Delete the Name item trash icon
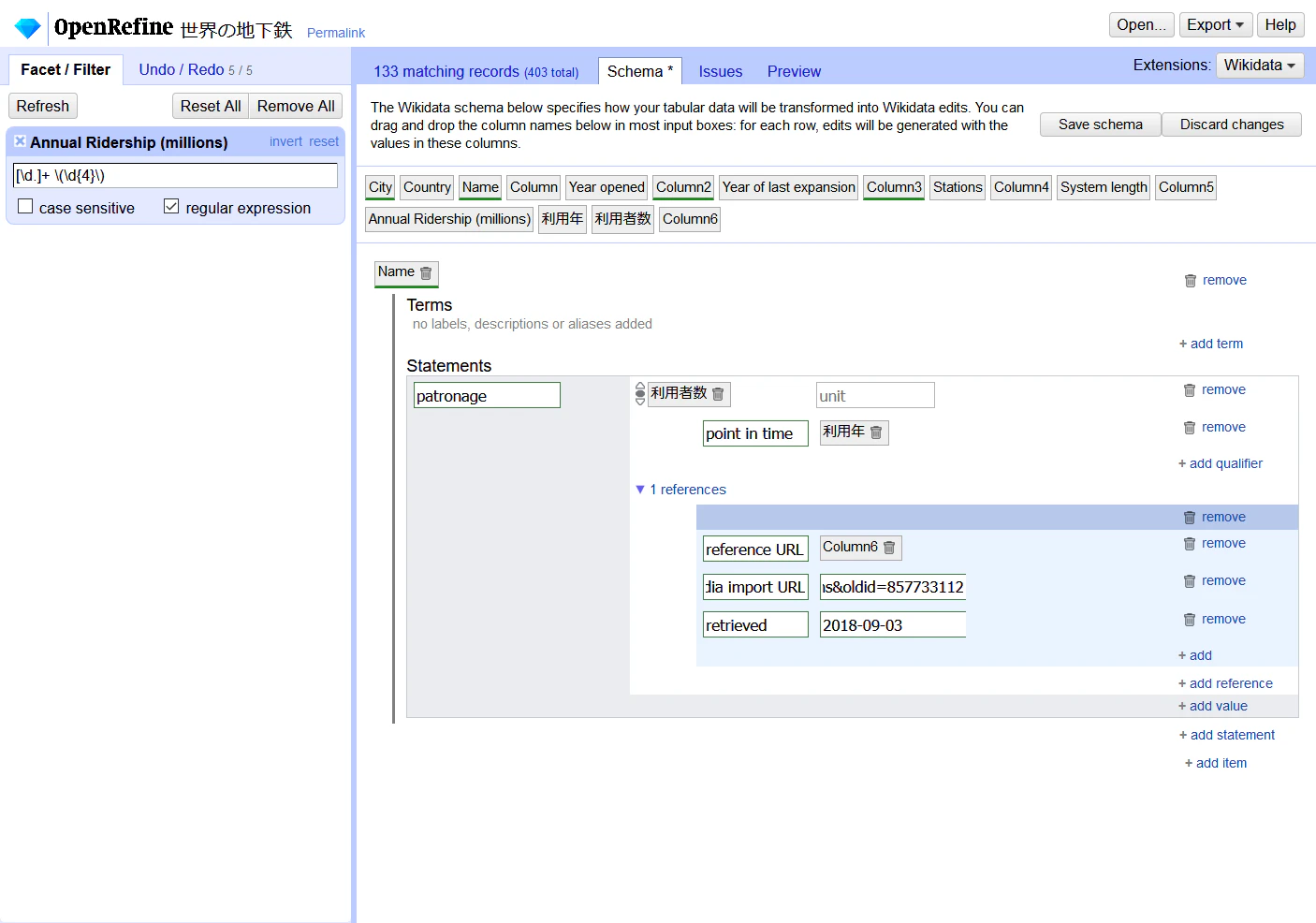The width and height of the screenshot is (1316, 923). [426, 273]
